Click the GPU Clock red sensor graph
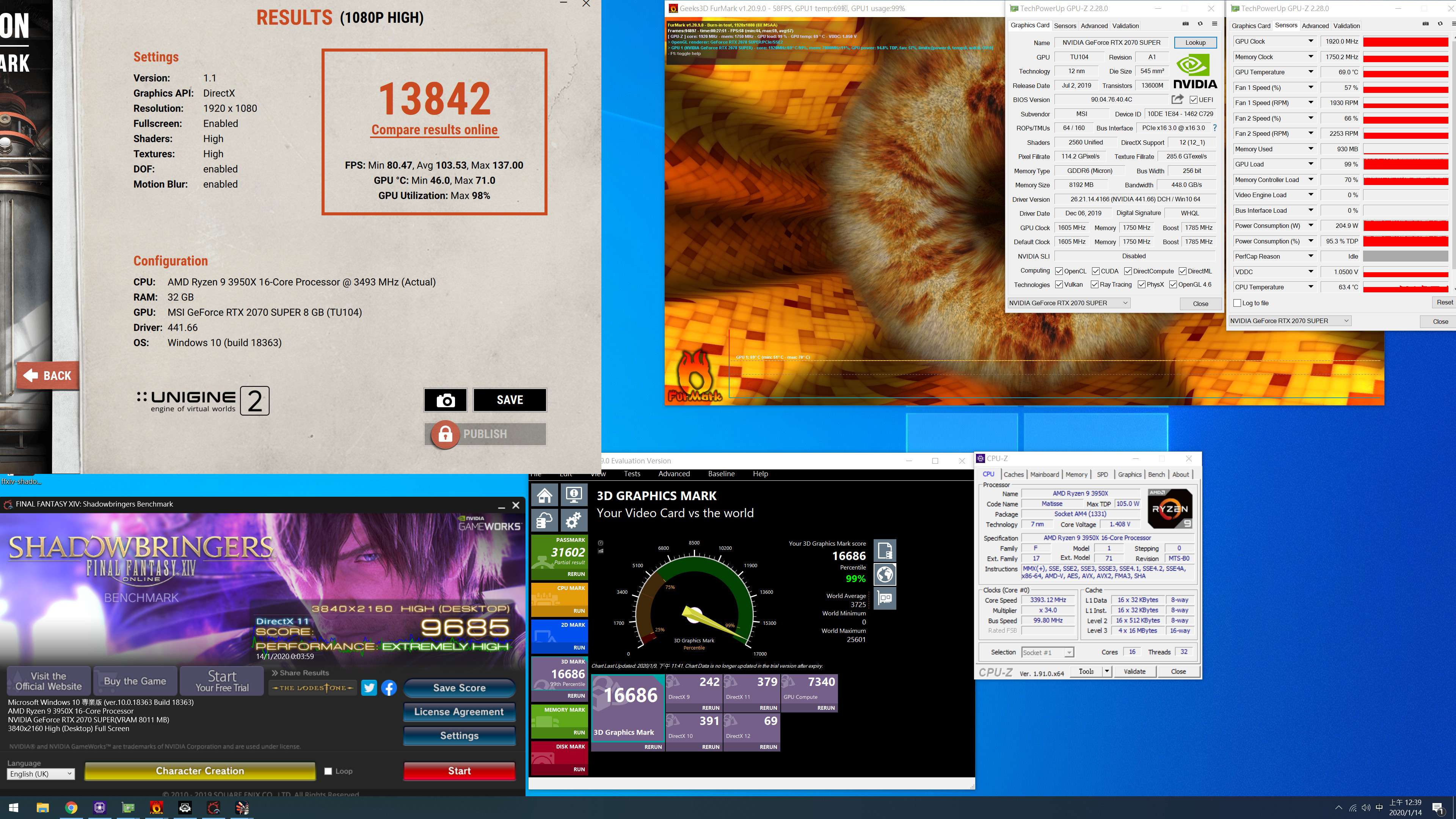This screenshot has width=1456, height=819. point(1406,41)
